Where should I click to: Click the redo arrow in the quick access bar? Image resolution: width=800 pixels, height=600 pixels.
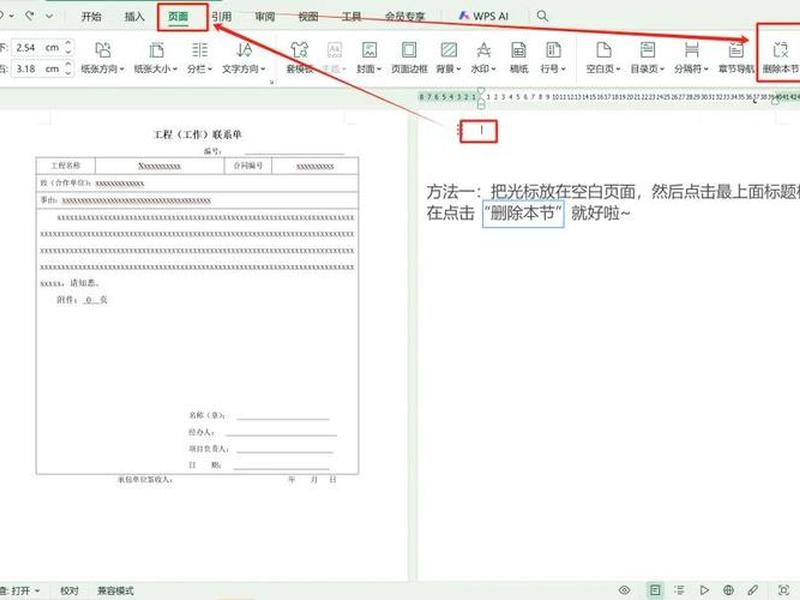pos(30,16)
